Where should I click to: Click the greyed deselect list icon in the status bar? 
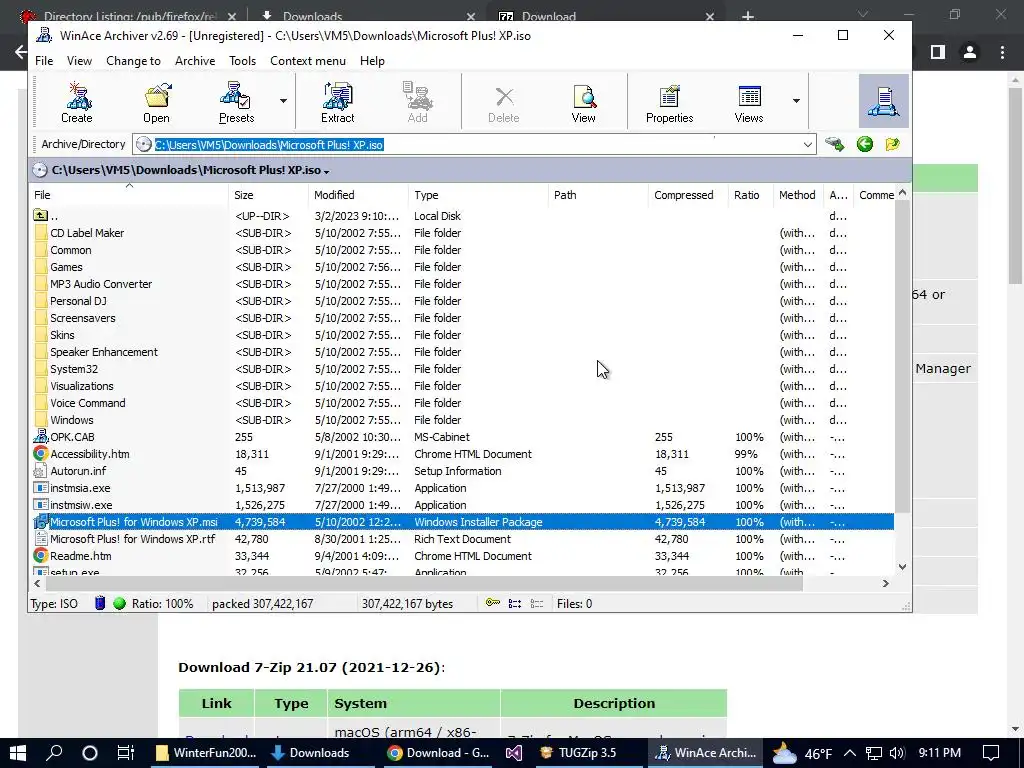tap(537, 603)
